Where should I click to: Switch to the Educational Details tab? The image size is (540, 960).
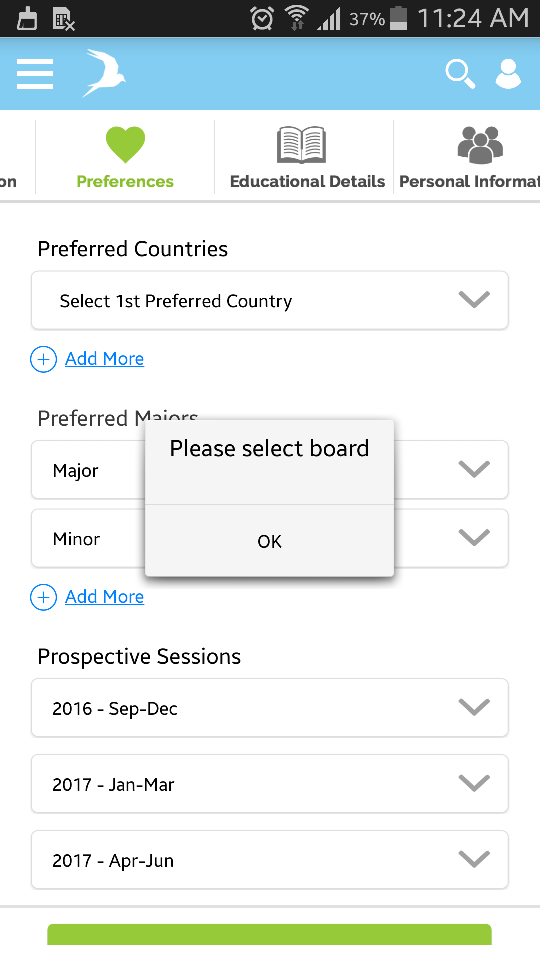[304, 157]
